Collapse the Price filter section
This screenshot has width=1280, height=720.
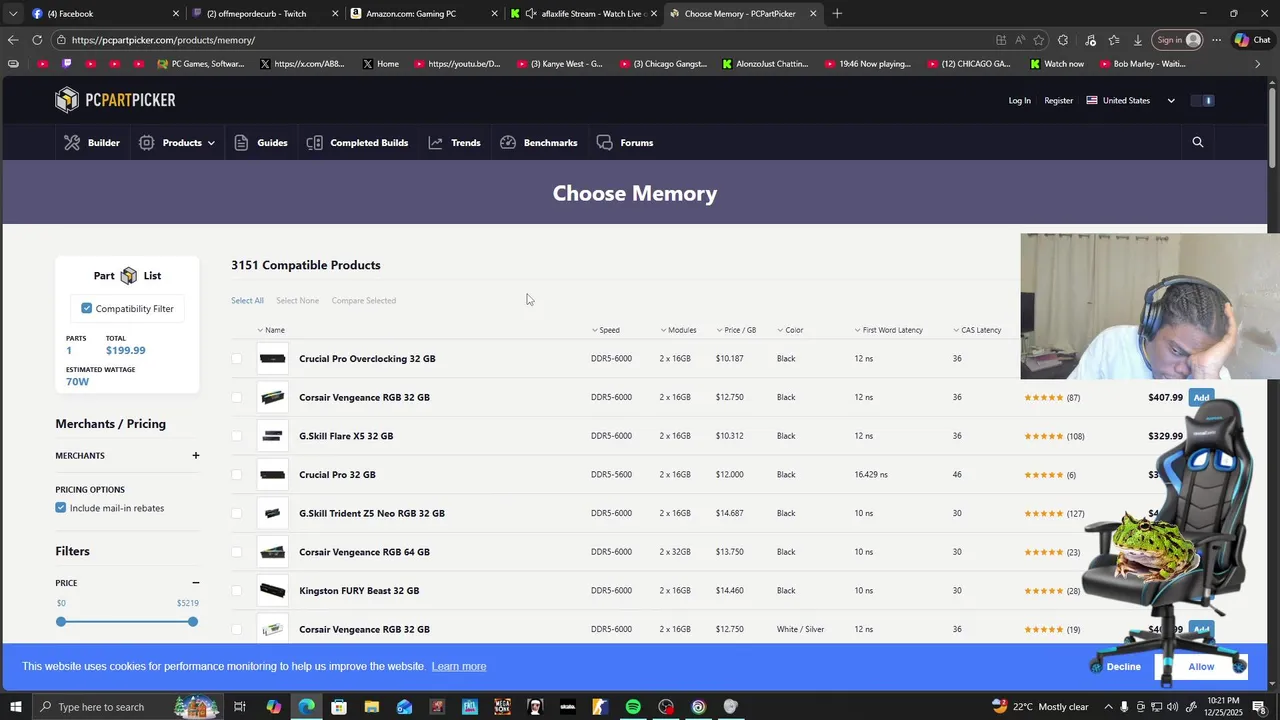tap(196, 583)
